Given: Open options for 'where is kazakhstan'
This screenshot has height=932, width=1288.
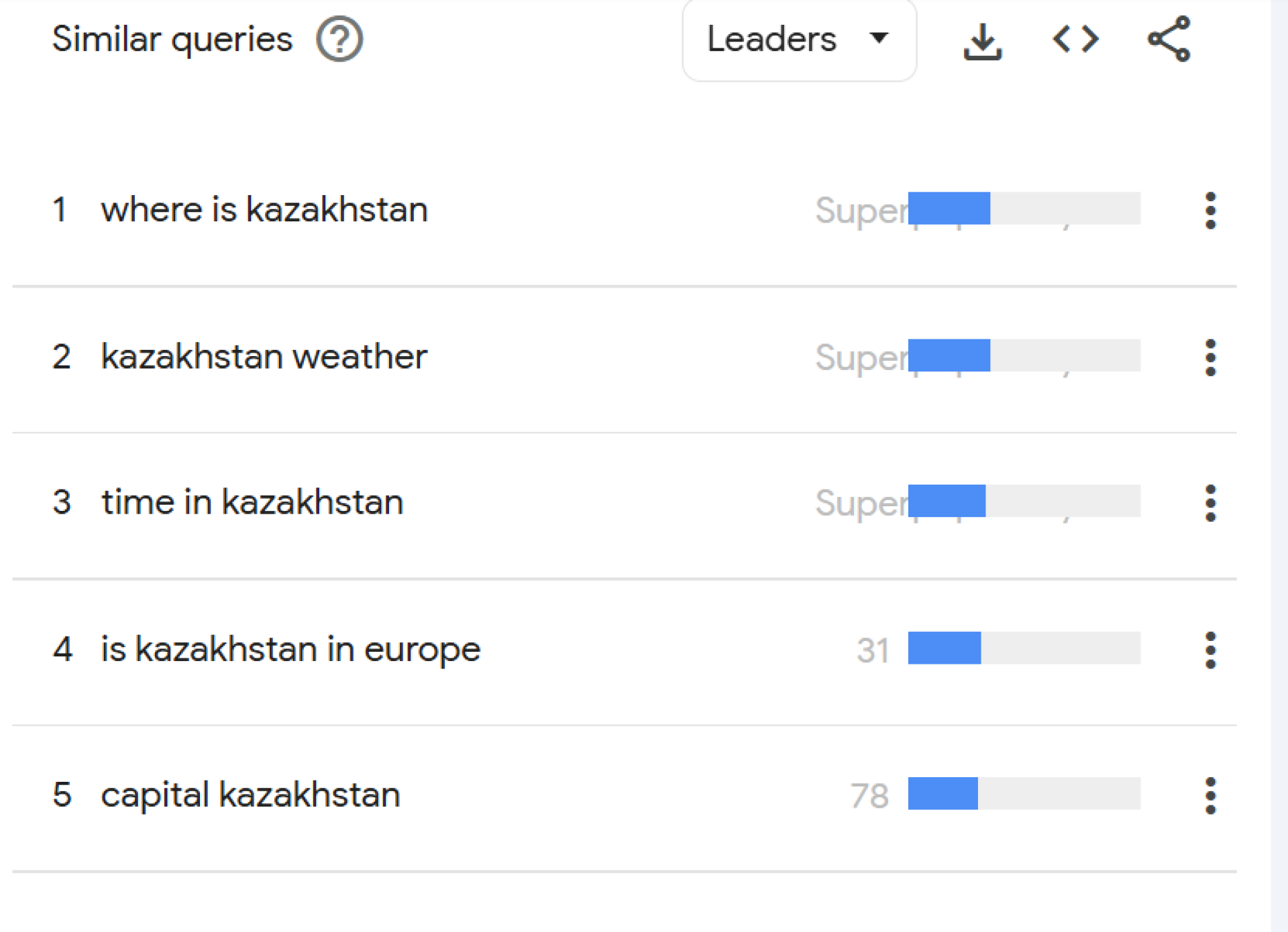Looking at the screenshot, I should (x=1210, y=211).
